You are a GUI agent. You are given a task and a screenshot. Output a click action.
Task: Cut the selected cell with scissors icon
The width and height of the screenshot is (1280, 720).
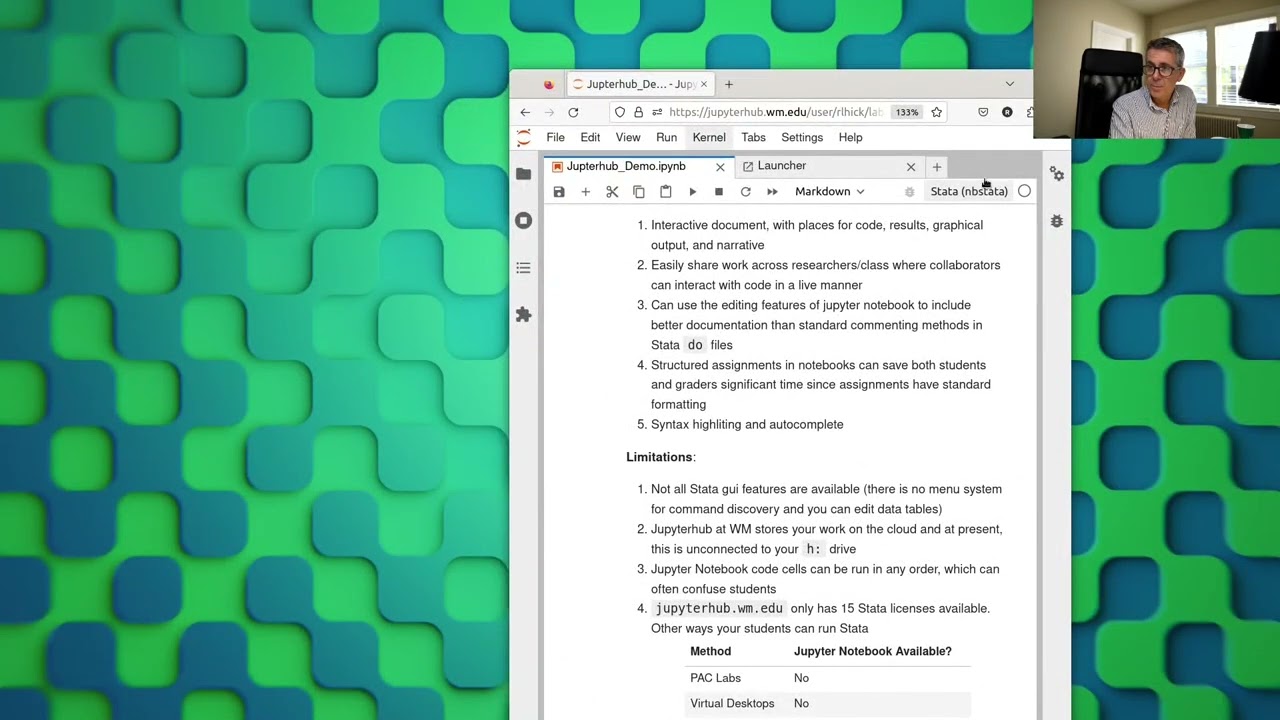(612, 192)
